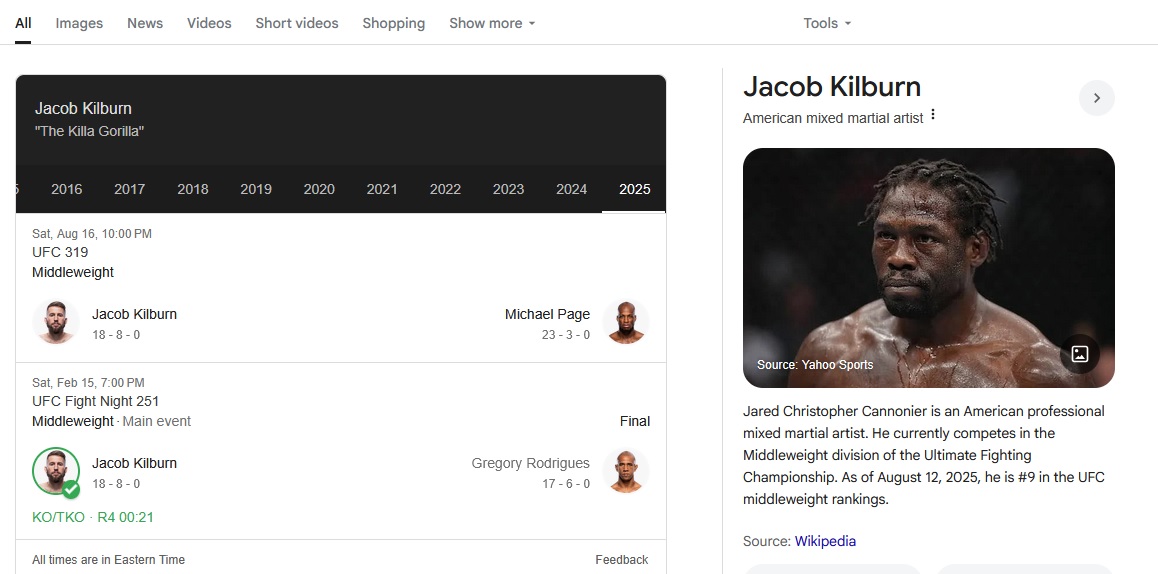Select the 2019 year tab
The height and width of the screenshot is (574, 1158).
pyautogui.click(x=256, y=189)
